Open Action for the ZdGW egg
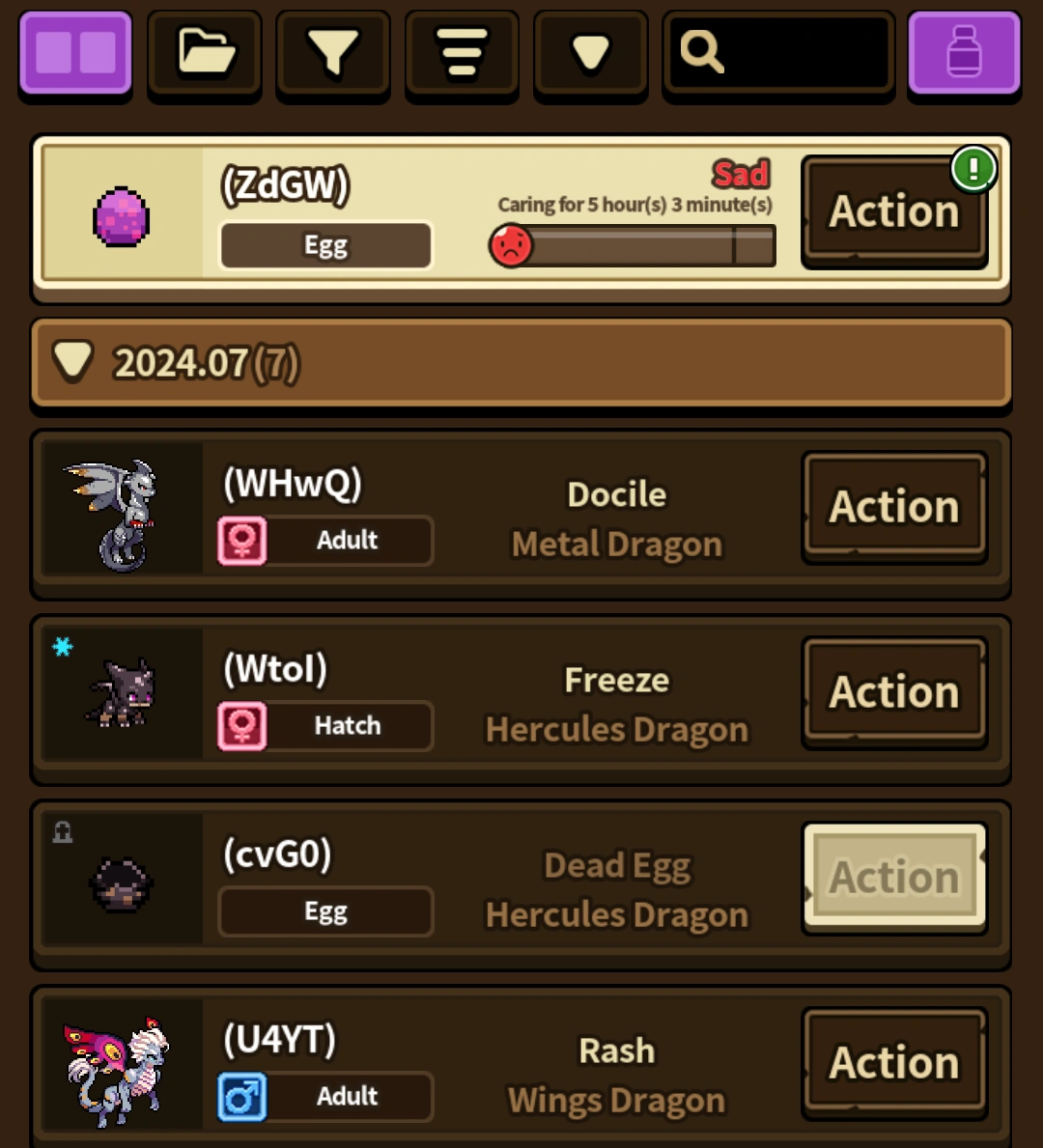Image resolution: width=1043 pixels, height=1148 pixels. (894, 211)
